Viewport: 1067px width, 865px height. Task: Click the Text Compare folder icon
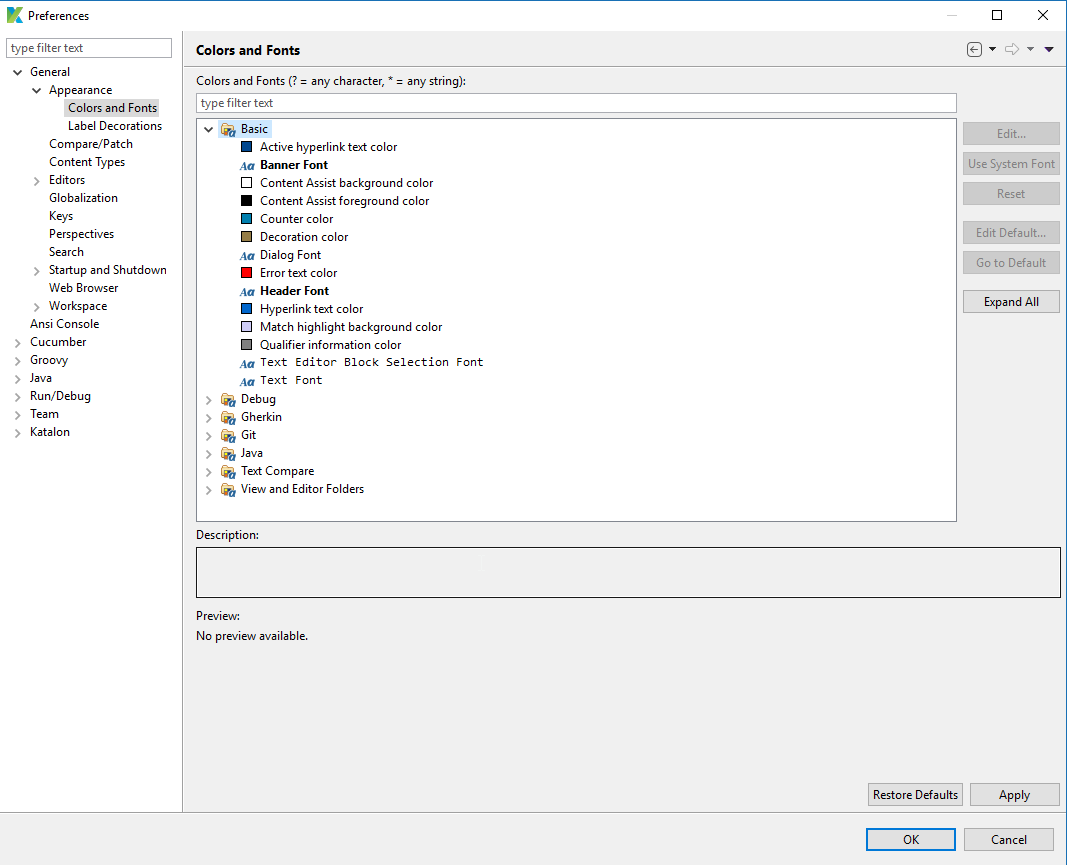click(x=228, y=471)
